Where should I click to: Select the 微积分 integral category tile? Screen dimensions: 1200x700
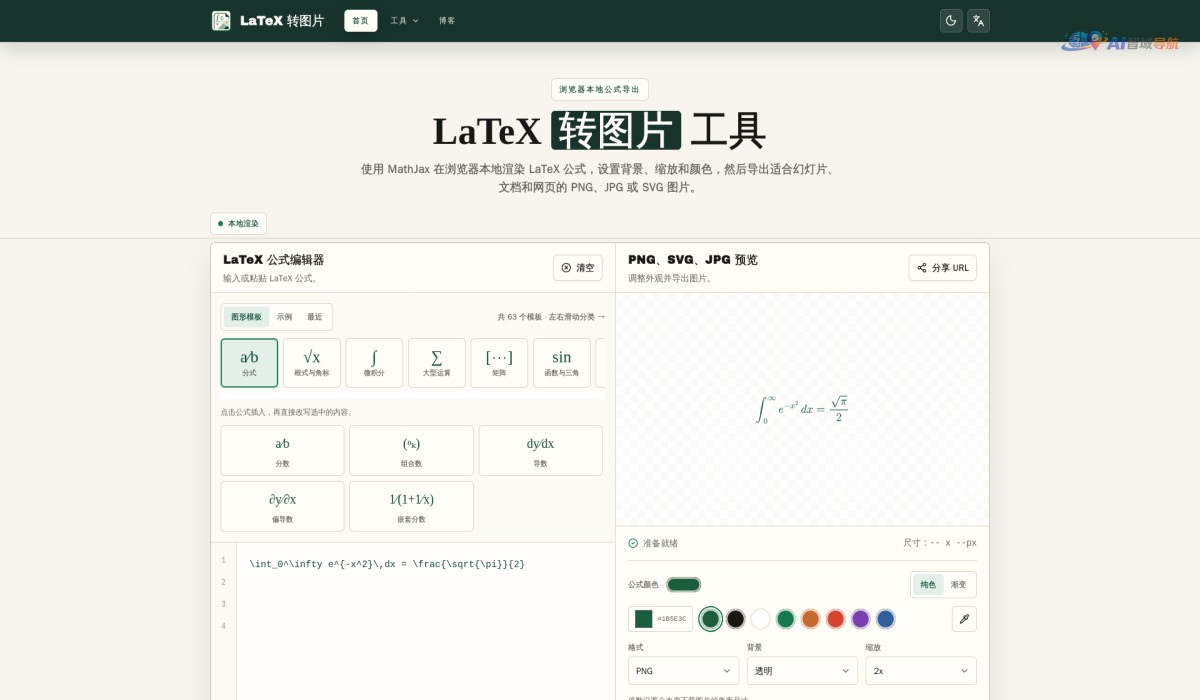[374, 363]
